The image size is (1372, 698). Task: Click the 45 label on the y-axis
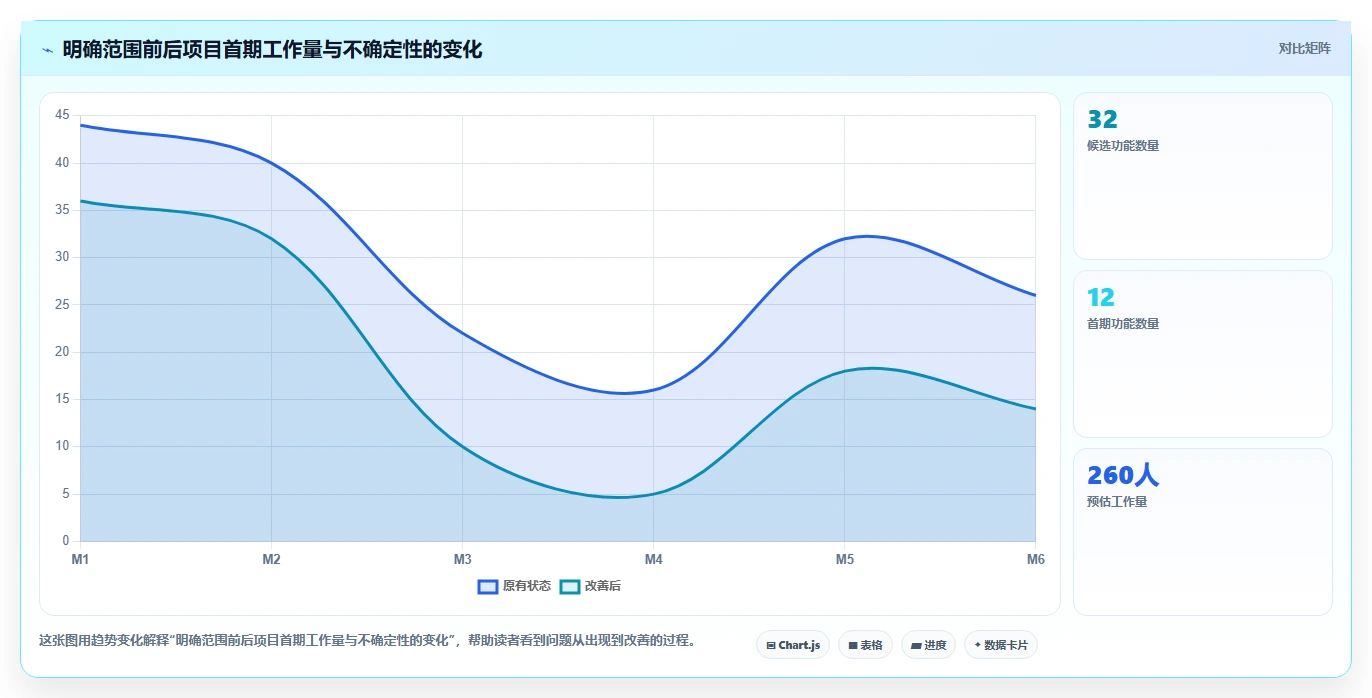[62, 115]
